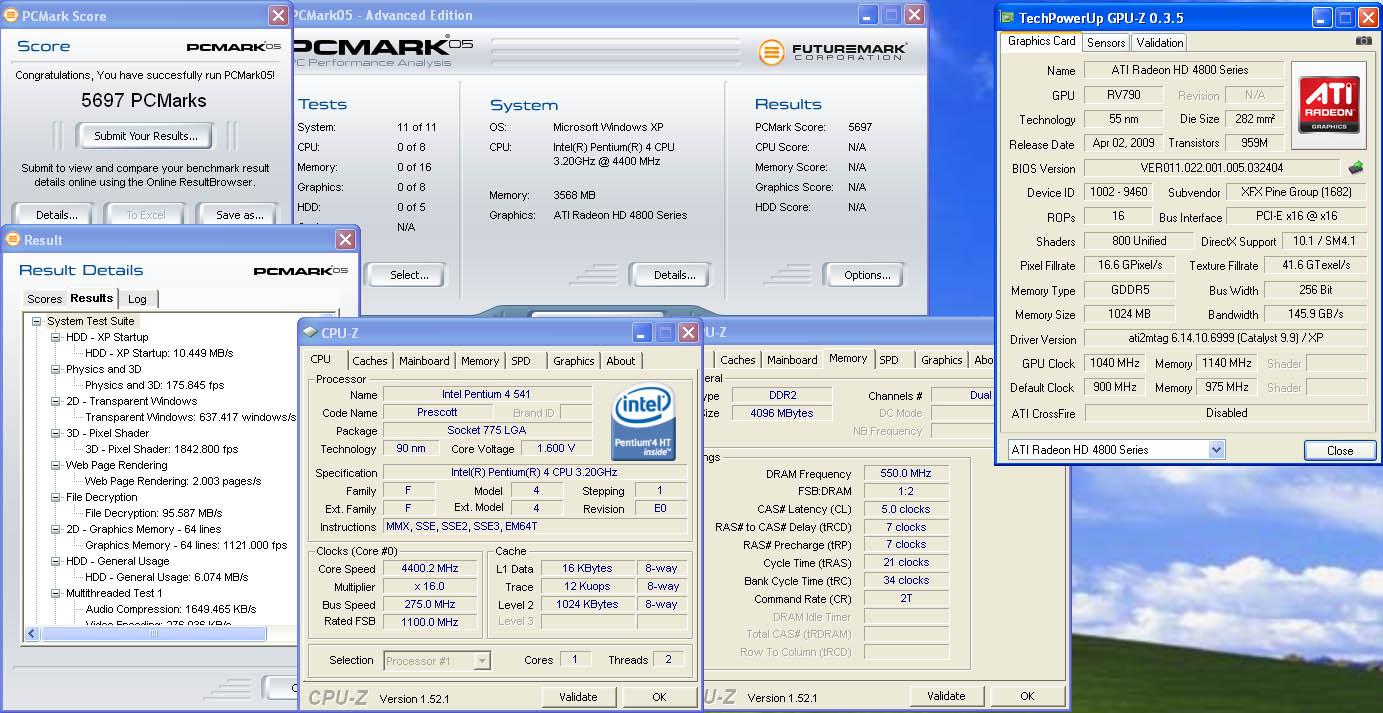Click the Save as button
This screenshot has height=713, width=1383.
(240, 214)
